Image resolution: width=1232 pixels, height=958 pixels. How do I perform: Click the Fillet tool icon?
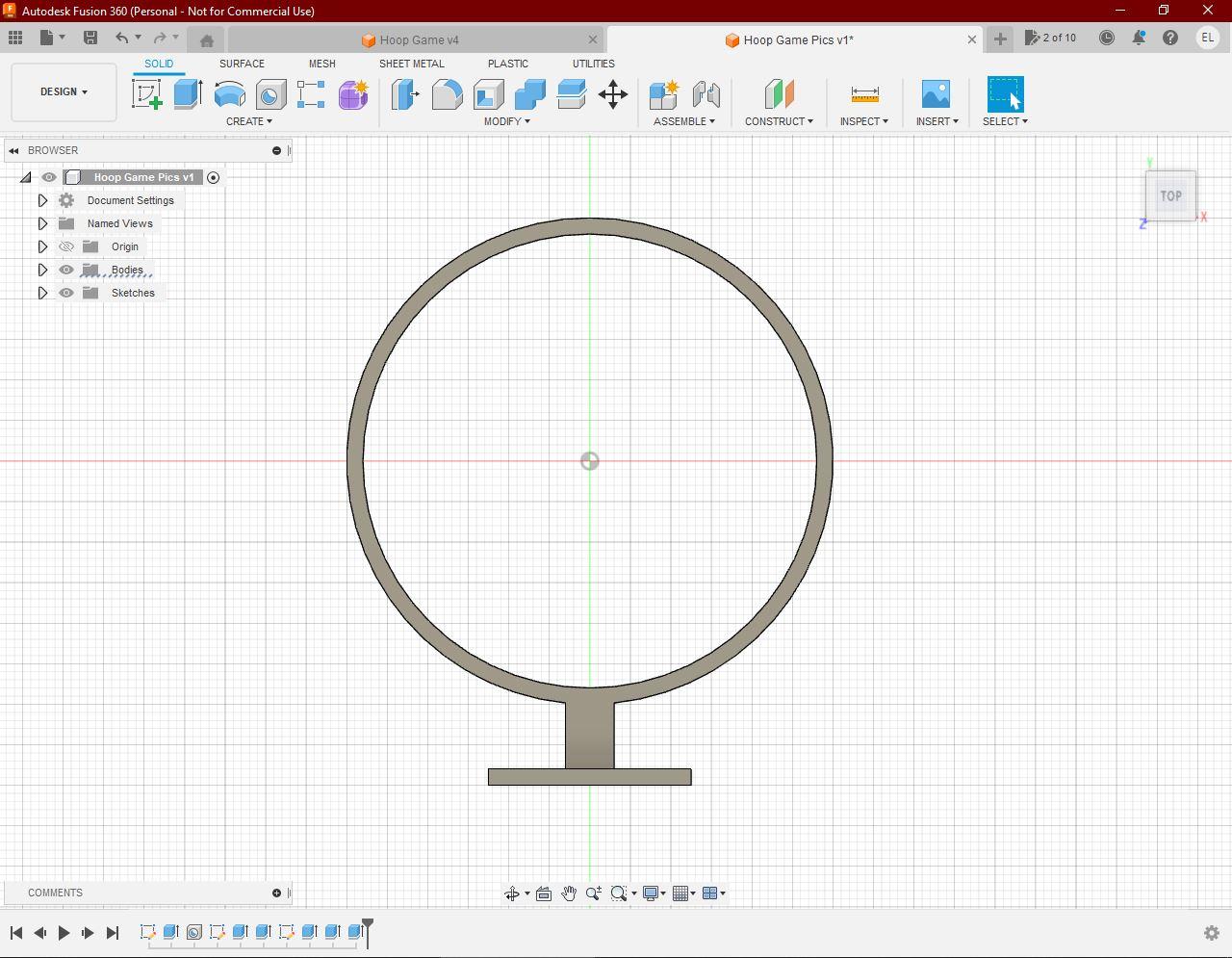[447, 94]
